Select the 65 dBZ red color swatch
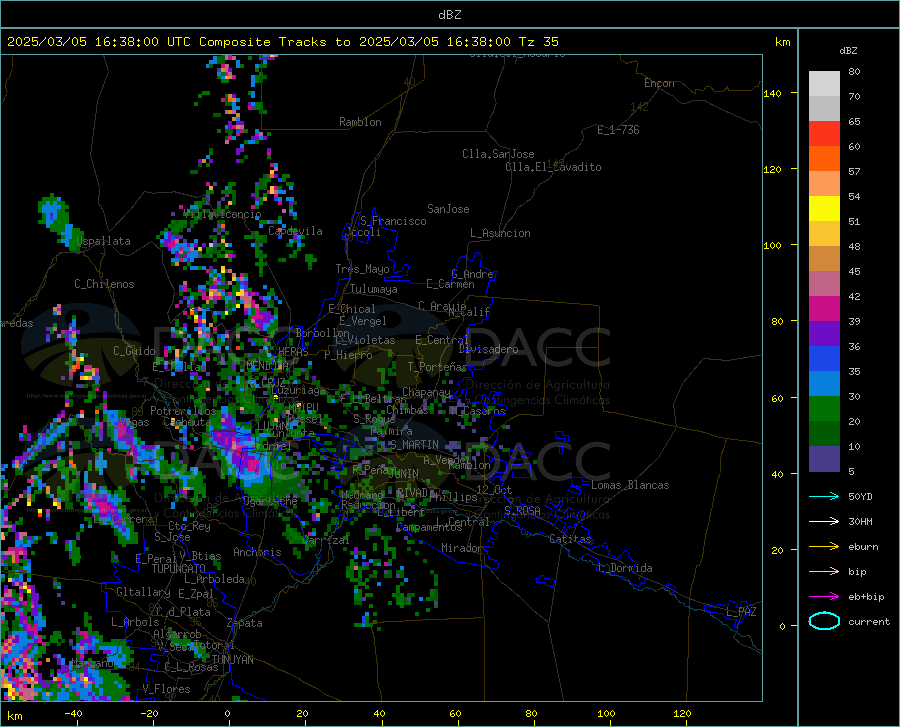The image size is (900, 727). 824,134
